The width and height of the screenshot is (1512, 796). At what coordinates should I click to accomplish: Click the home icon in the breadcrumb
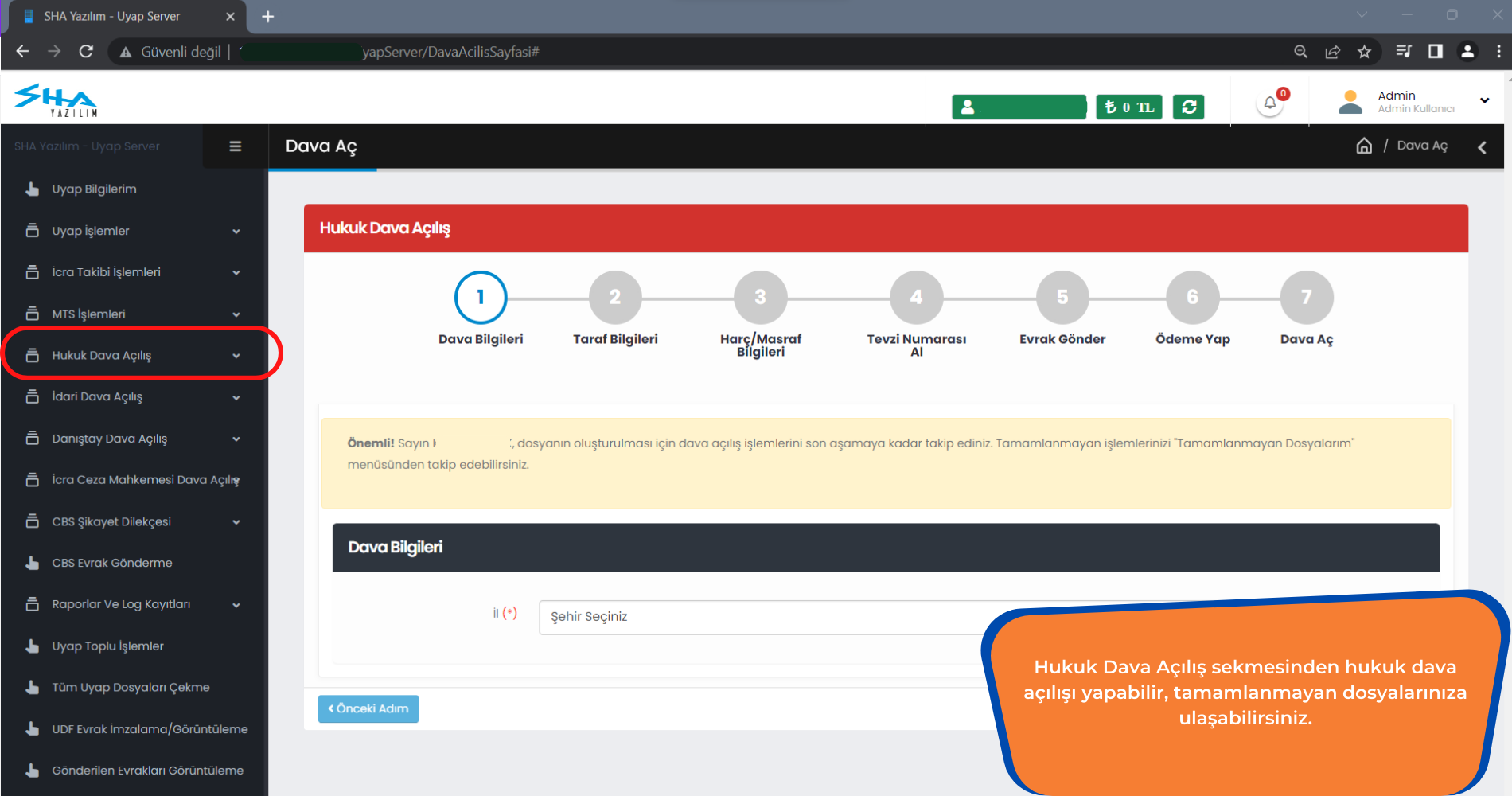(1364, 146)
